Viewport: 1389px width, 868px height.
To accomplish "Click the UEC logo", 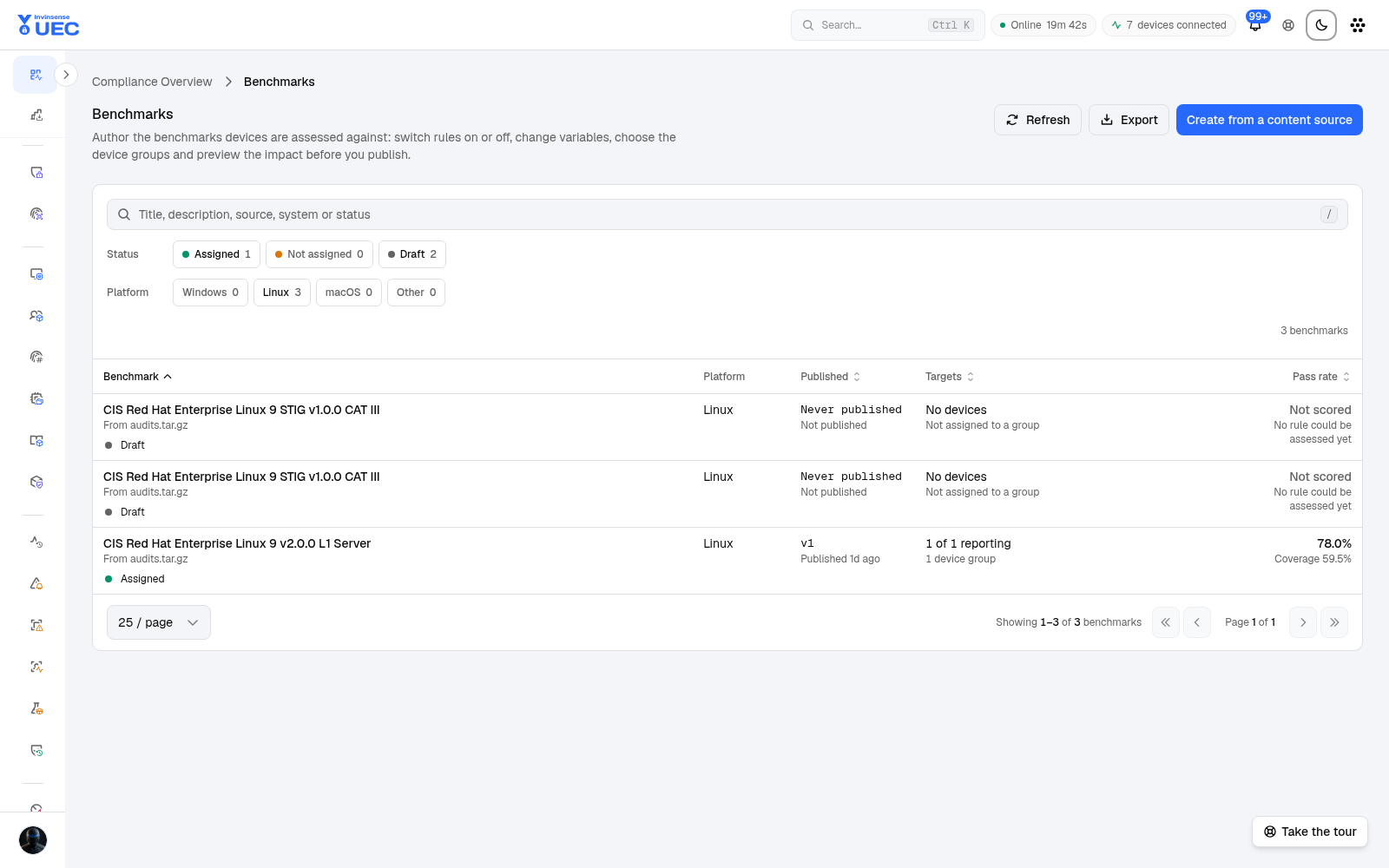I will point(49,25).
